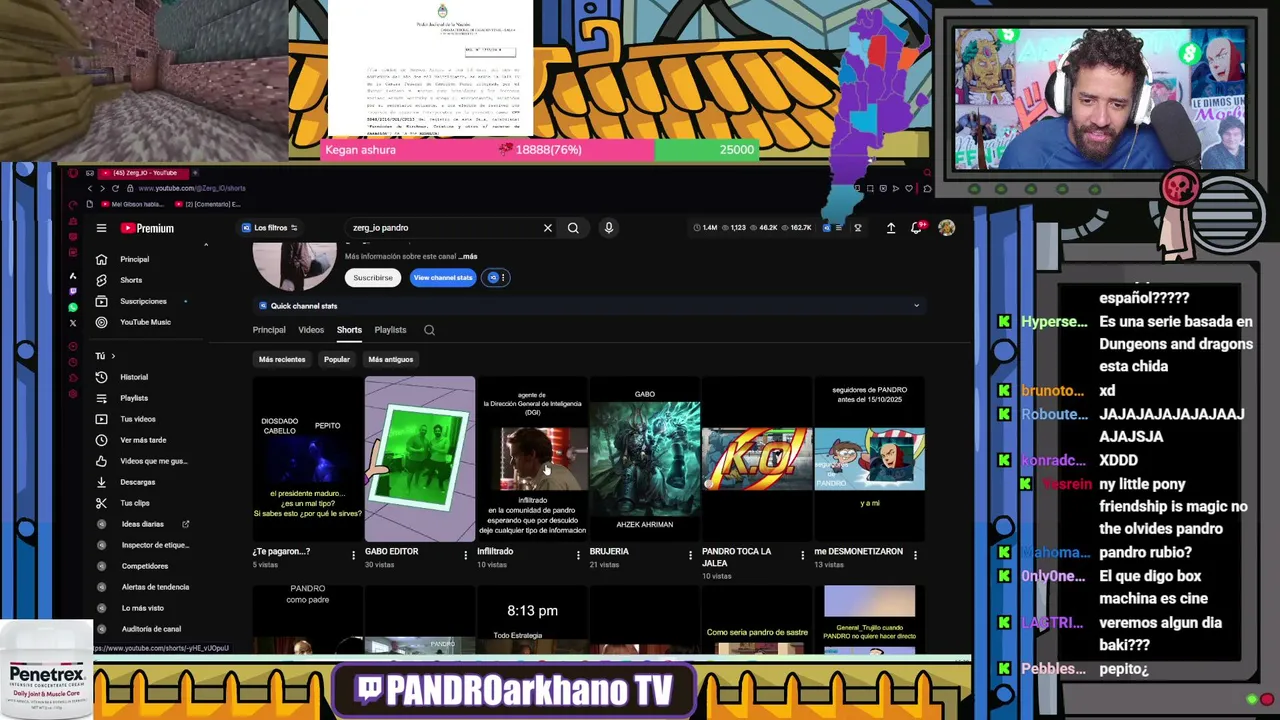
Task: Open Lo más visto tool
Action: point(145,608)
